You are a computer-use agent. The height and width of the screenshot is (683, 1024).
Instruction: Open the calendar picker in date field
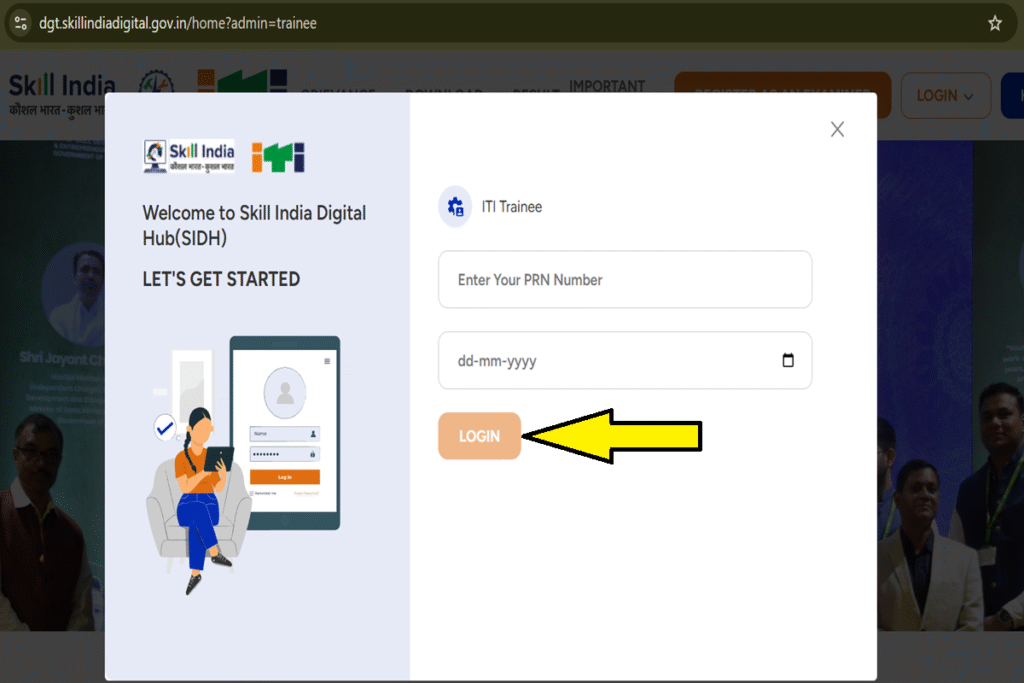pos(788,361)
